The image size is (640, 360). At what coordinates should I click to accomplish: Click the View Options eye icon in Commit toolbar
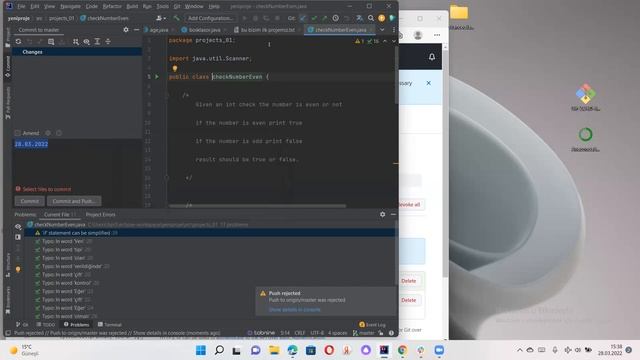tap(87, 42)
